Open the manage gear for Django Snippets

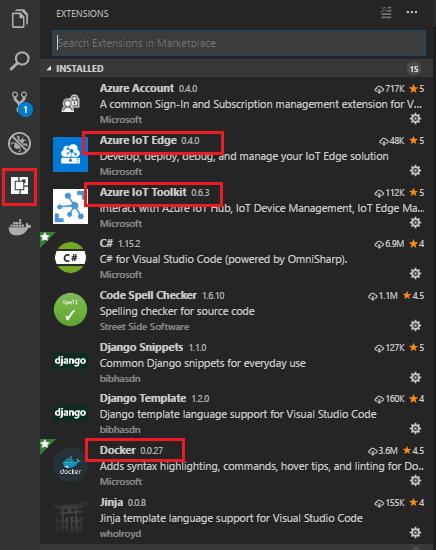click(416, 378)
